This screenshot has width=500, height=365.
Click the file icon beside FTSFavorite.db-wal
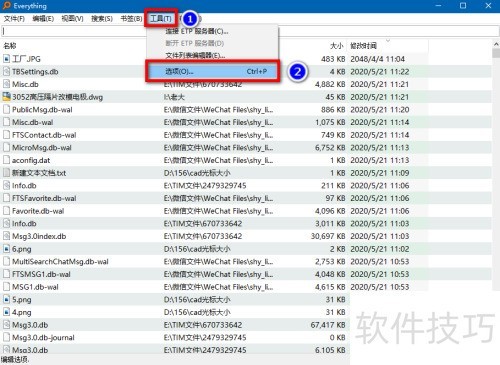(x=6, y=198)
